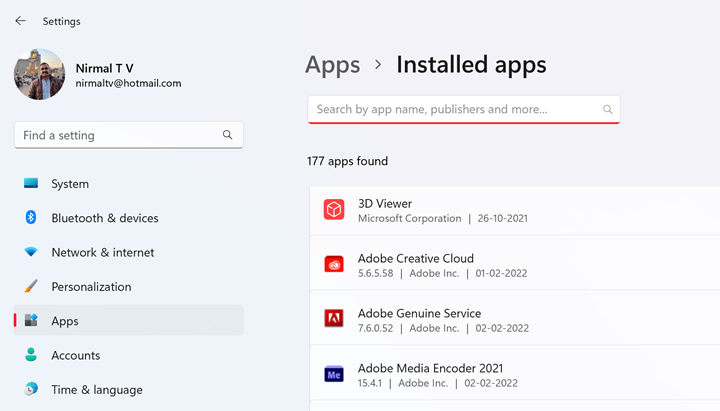
Task: Click version 5.6.5.58 text
Action: (376, 273)
